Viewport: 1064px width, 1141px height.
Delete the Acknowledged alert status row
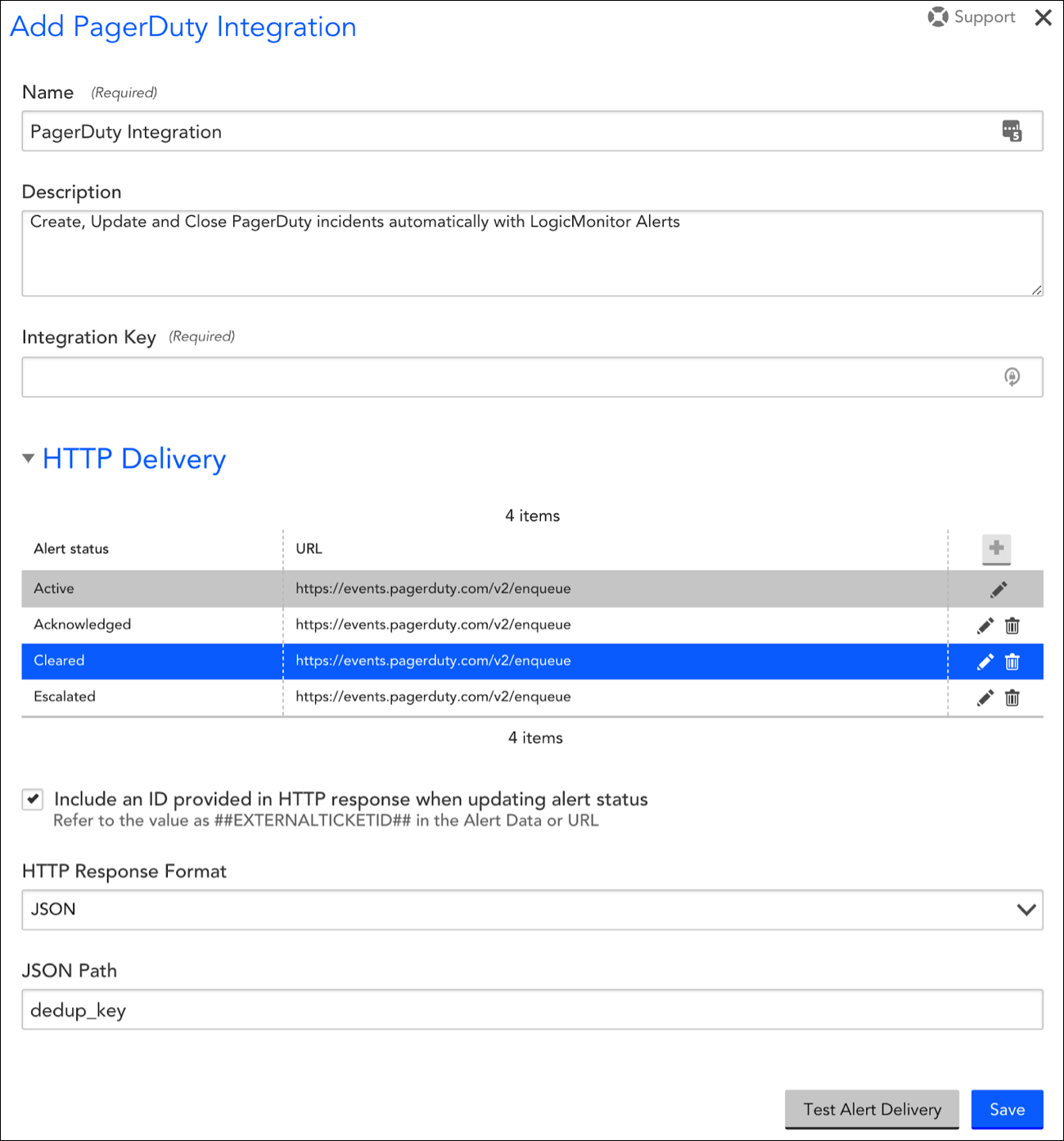1012,625
